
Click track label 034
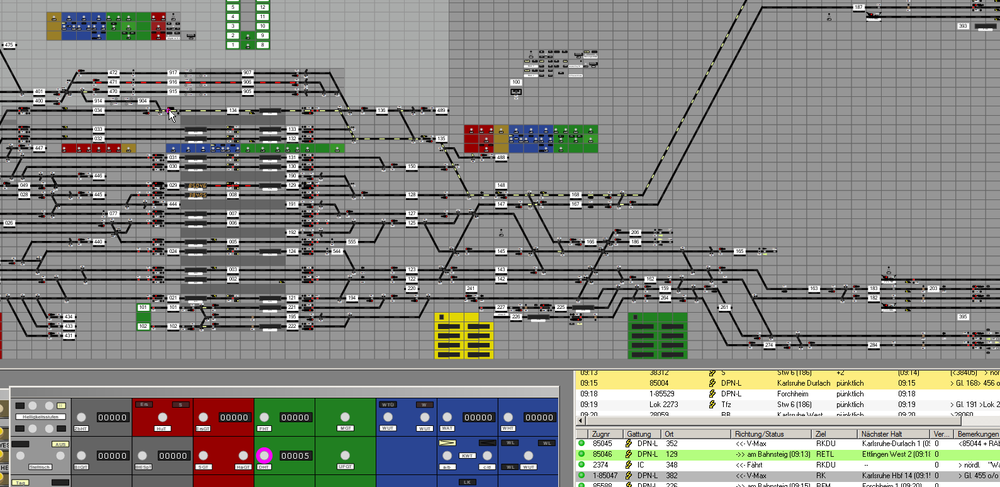(x=98, y=110)
